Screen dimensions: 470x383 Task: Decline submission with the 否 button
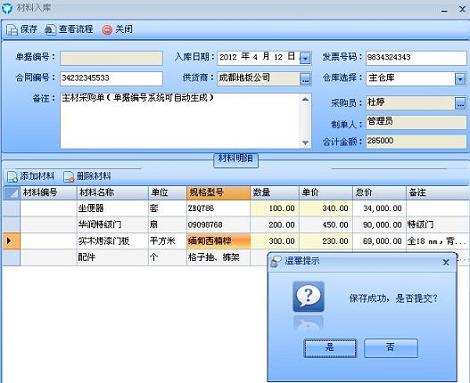pyautogui.click(x=391, y=348)
